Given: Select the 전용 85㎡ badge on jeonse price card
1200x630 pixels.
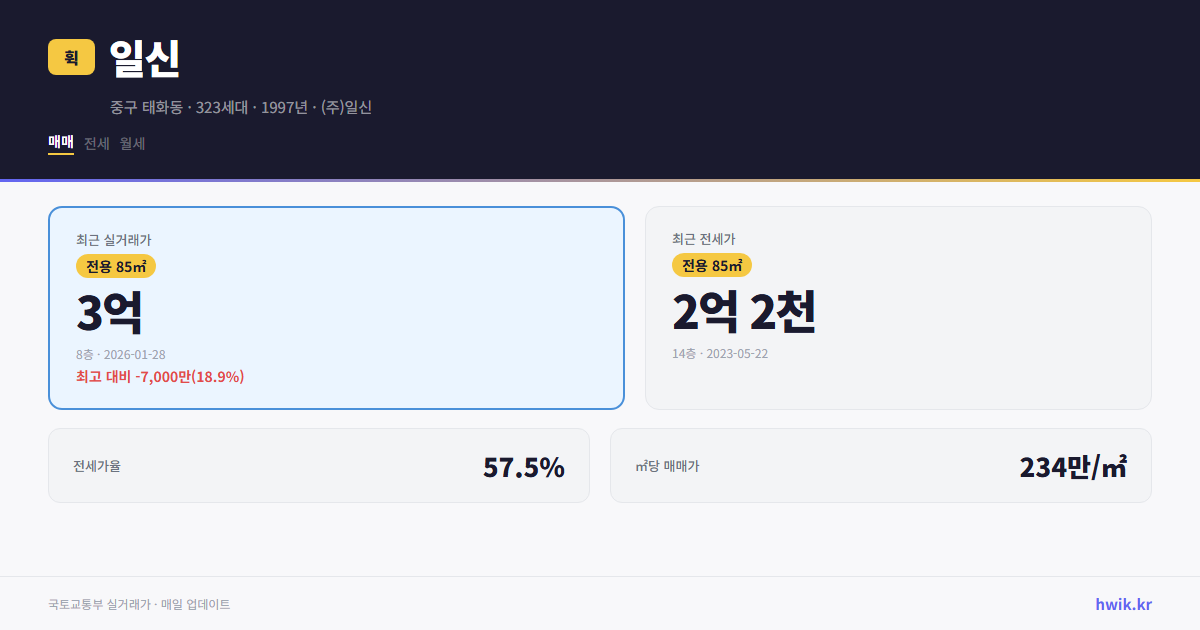Looking at the screenshot, I should point(712,265).
